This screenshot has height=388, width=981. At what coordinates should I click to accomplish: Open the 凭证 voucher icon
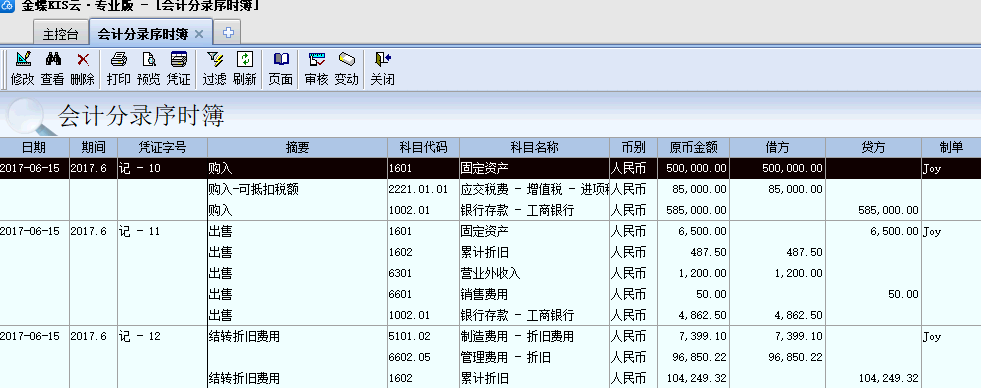click(179, 59)
